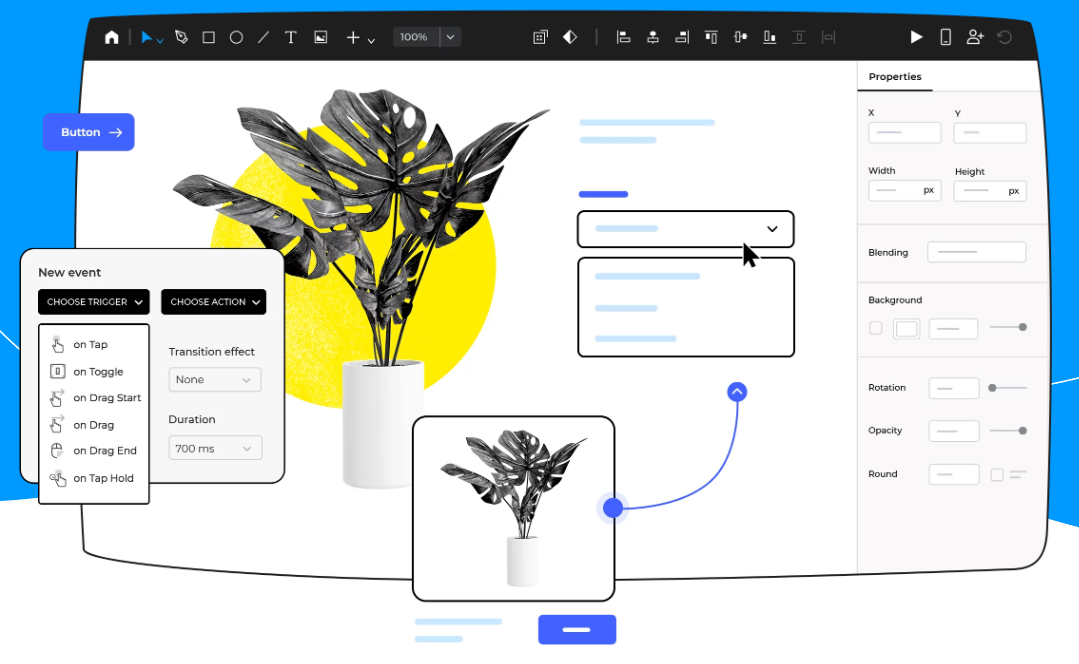
Task: Distribute selection vertically
Action: pyautogui.click(x=799, y=37)
